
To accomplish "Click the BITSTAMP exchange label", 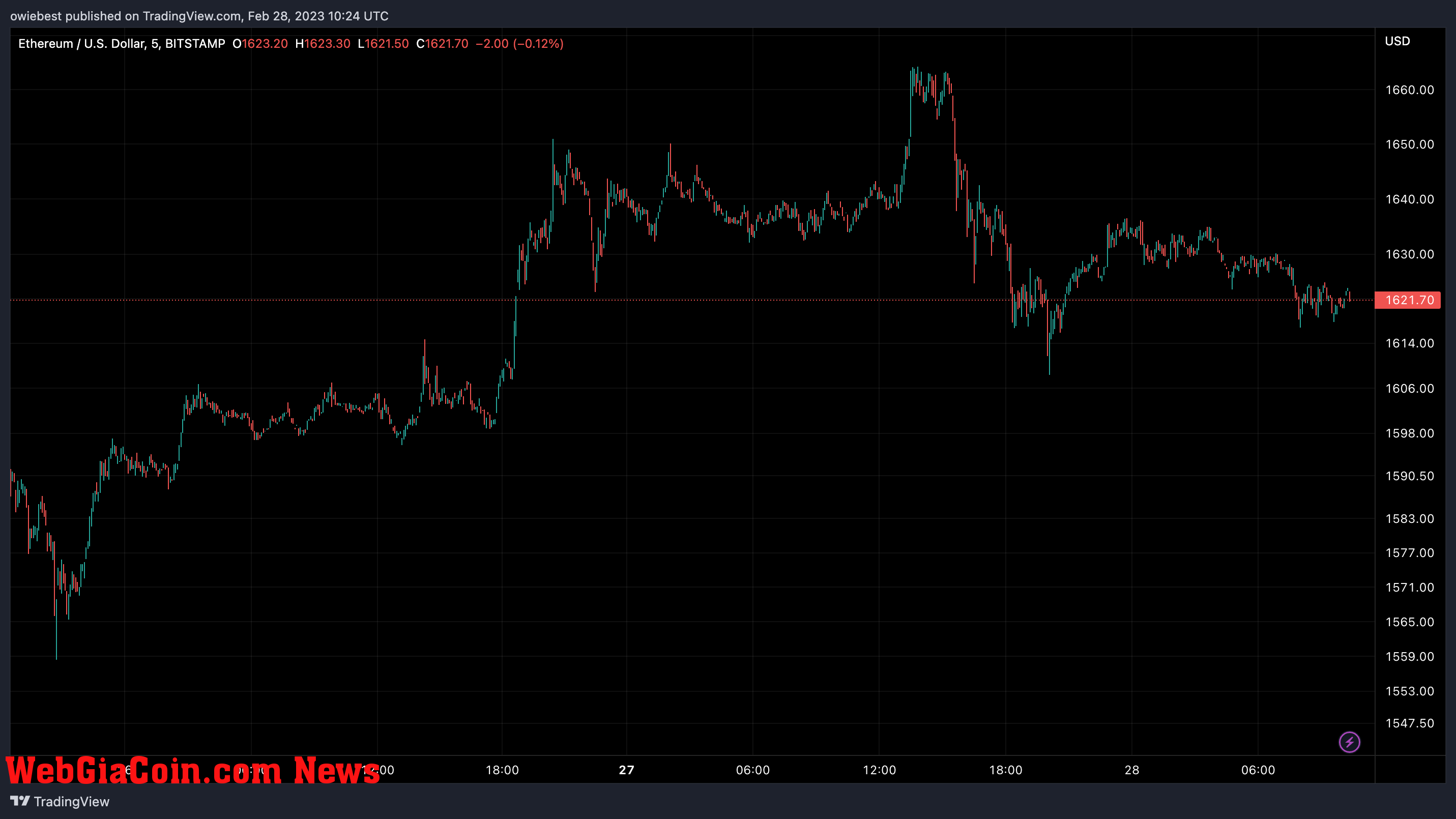I will click(195, 44).
